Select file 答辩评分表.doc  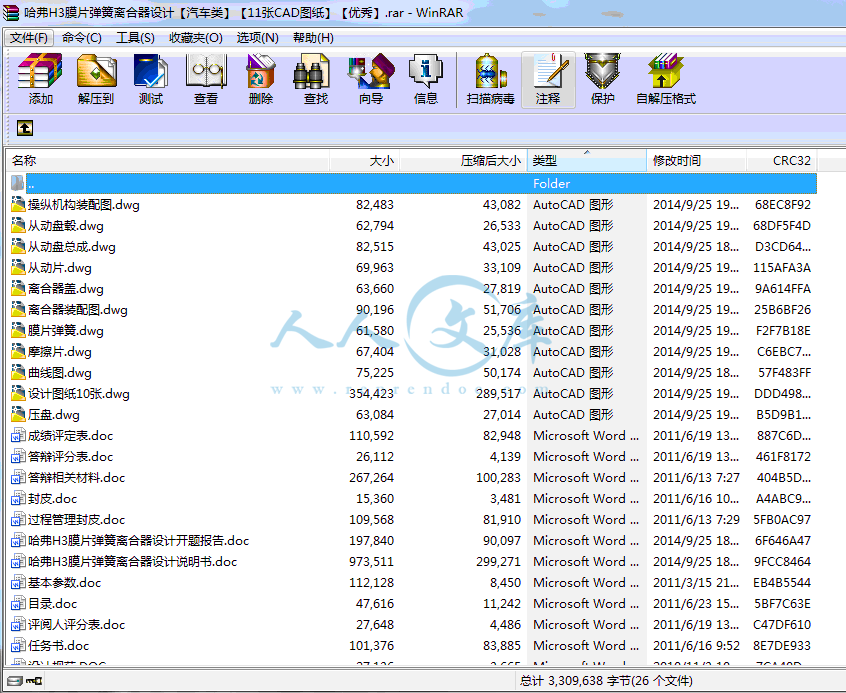[413, 457]
